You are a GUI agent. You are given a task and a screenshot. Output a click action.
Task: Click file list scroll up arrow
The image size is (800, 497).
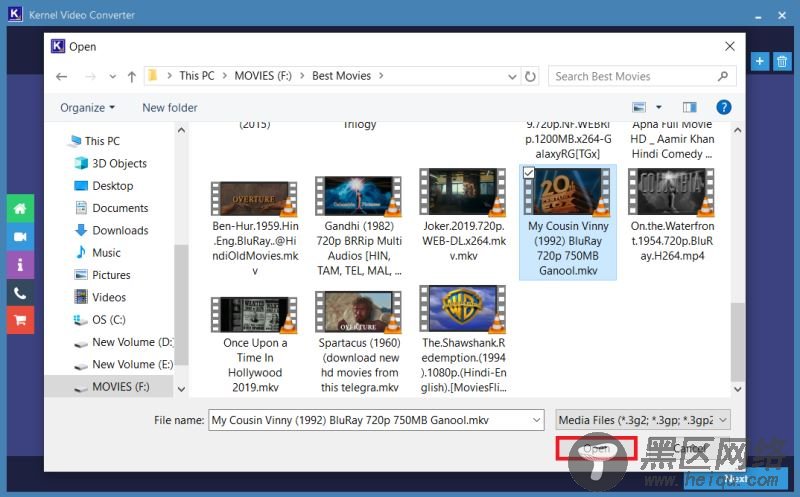pos(737,130)
